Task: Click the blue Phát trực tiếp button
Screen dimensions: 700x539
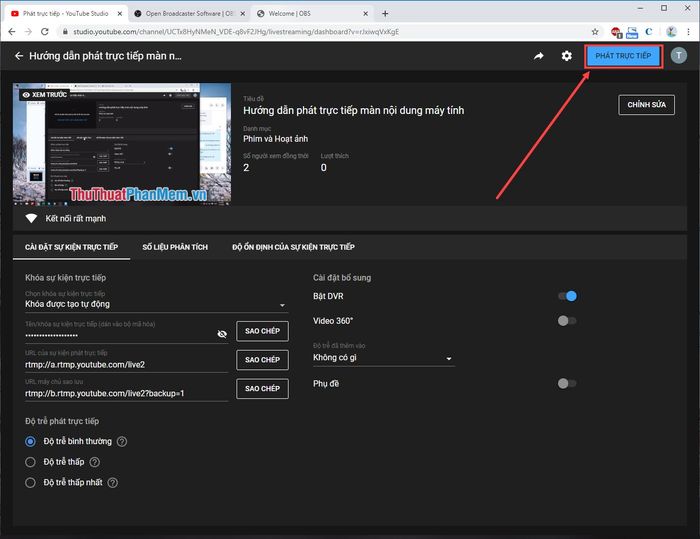Action: (623, 56)
